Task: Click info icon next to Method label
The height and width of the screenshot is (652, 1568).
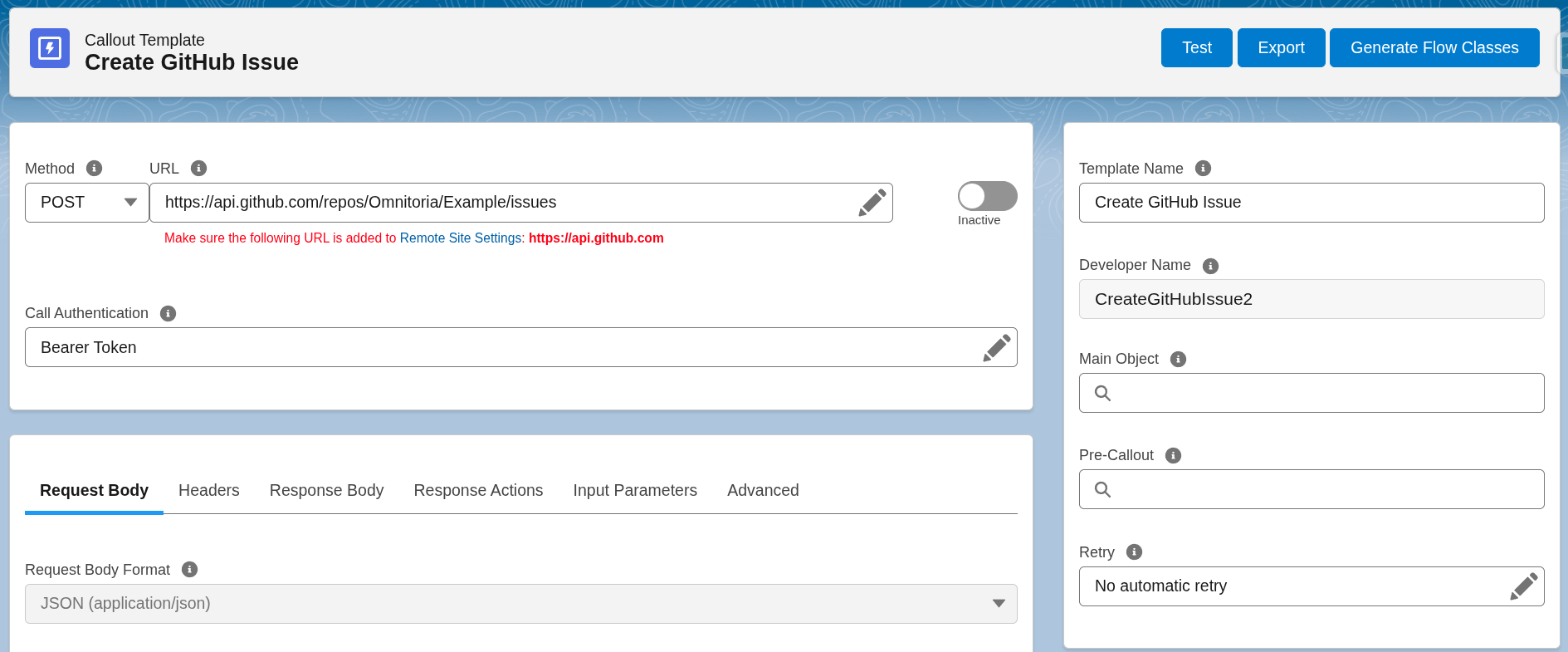Action: (95, 169)
